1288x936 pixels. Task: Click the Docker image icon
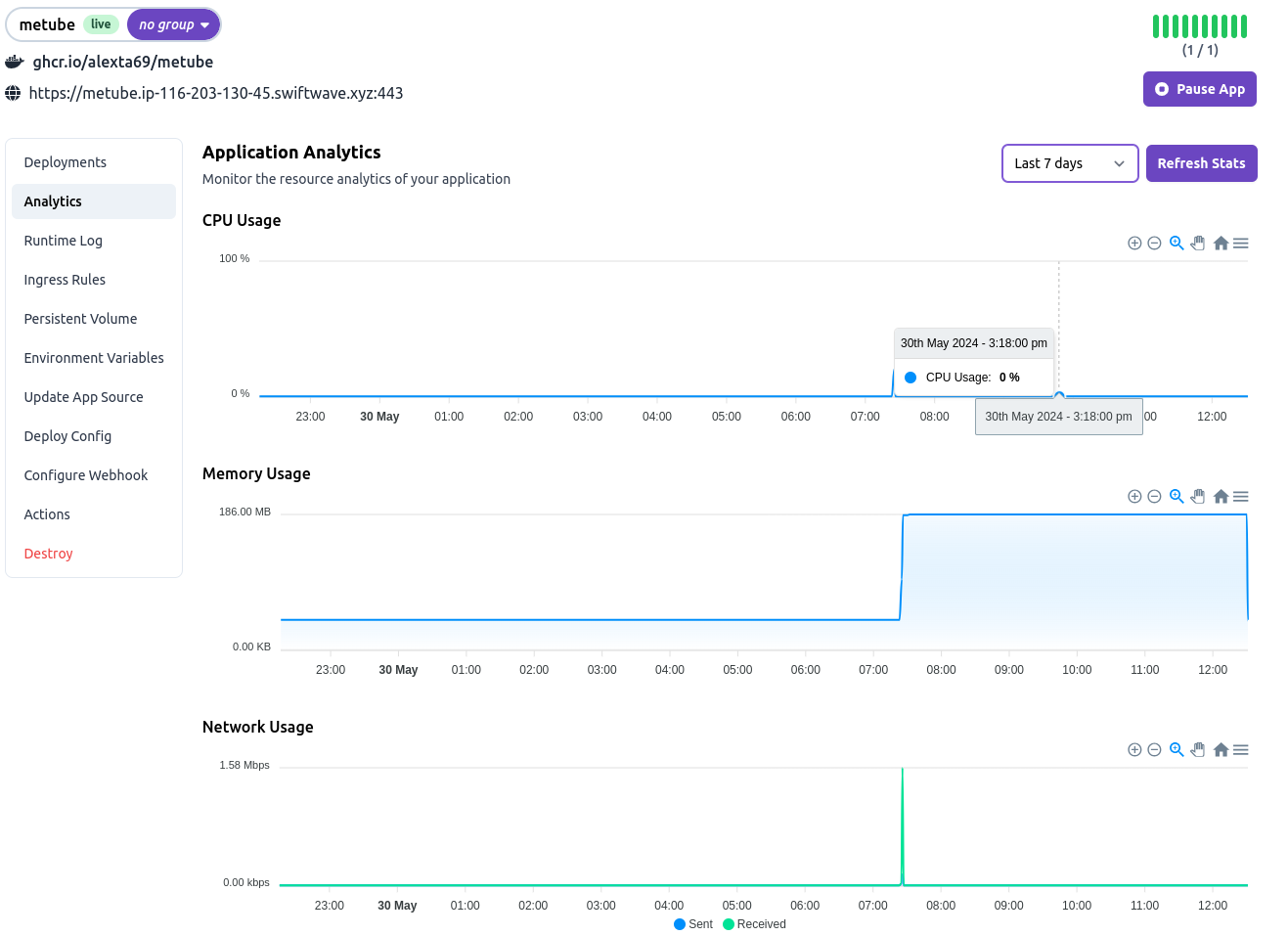point(14,62)
